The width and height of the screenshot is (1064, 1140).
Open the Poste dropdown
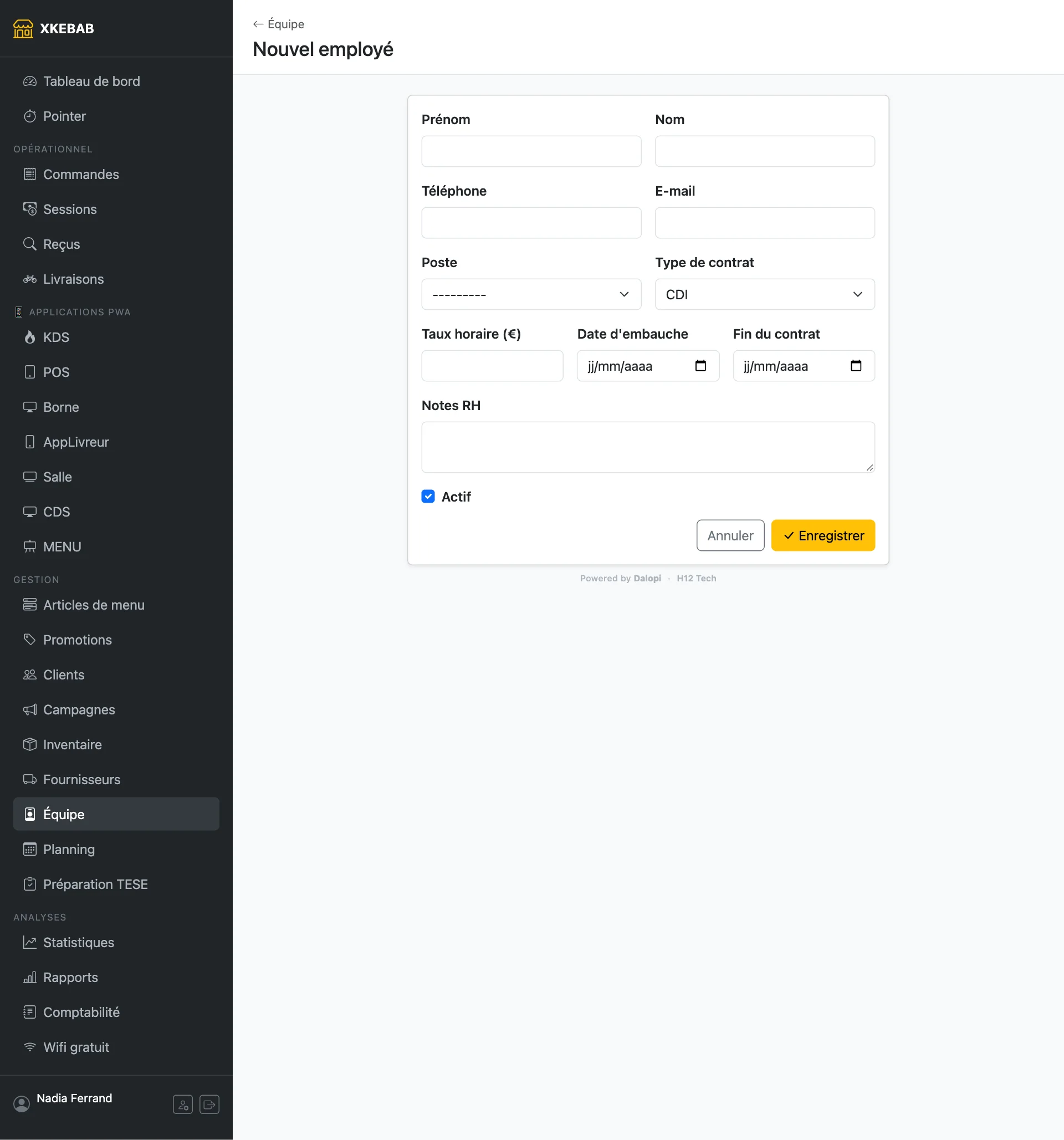[x=531, y=294]
